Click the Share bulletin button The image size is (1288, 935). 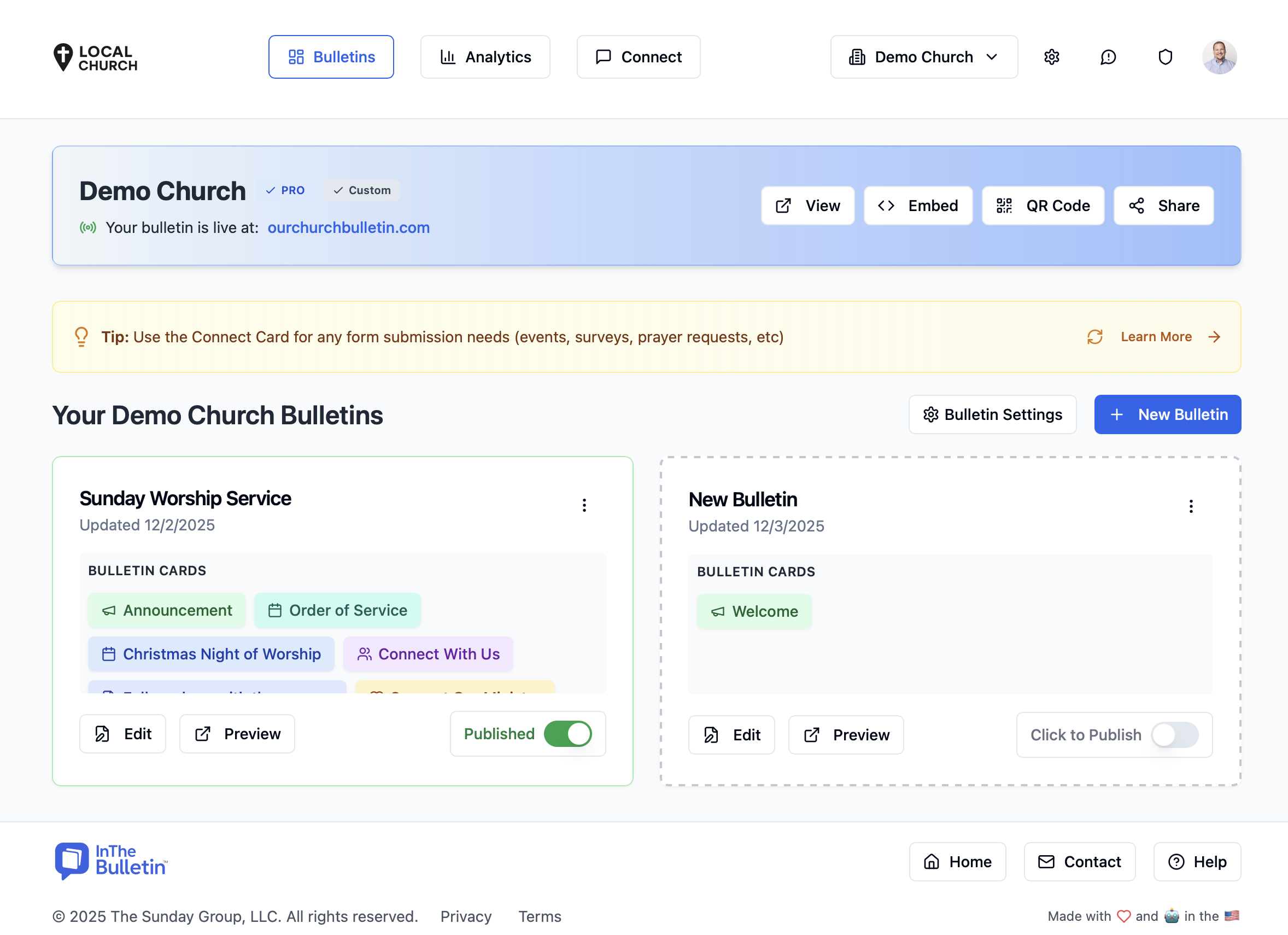coord(1163,206)
